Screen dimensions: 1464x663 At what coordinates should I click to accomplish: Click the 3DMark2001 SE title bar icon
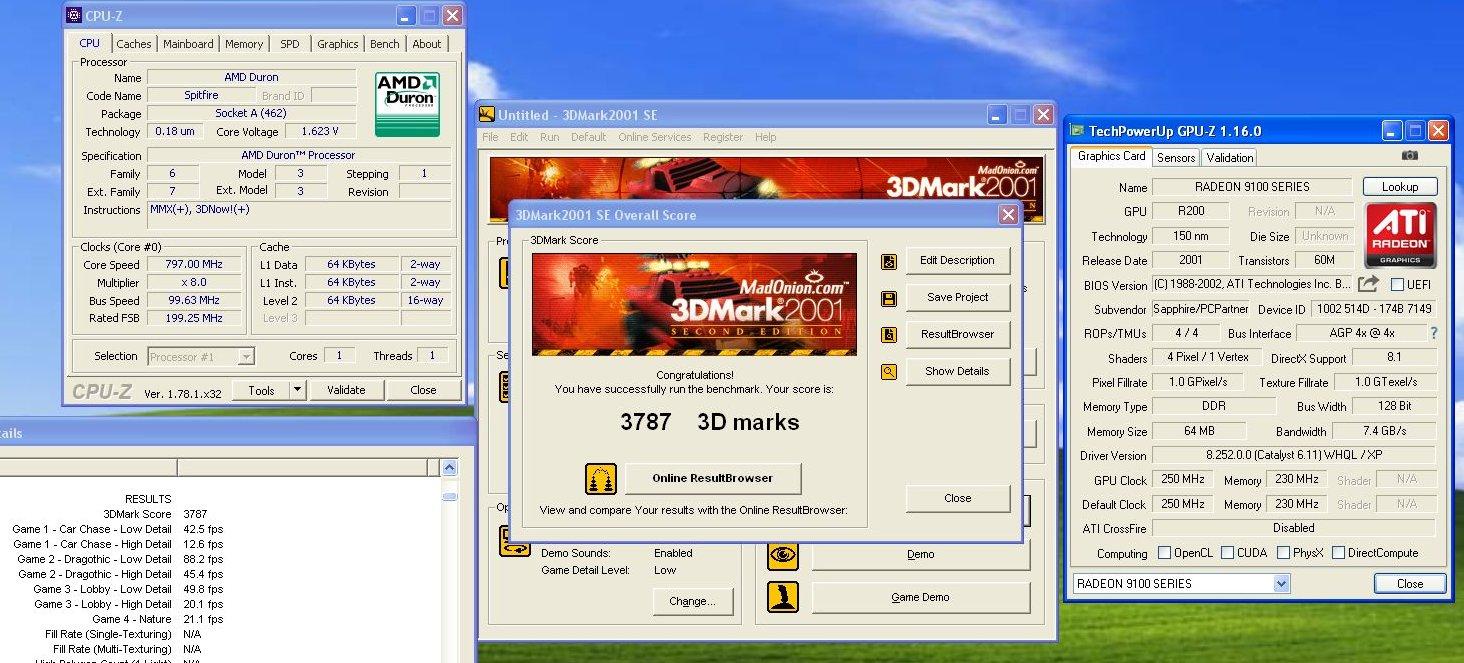point(487,114)
